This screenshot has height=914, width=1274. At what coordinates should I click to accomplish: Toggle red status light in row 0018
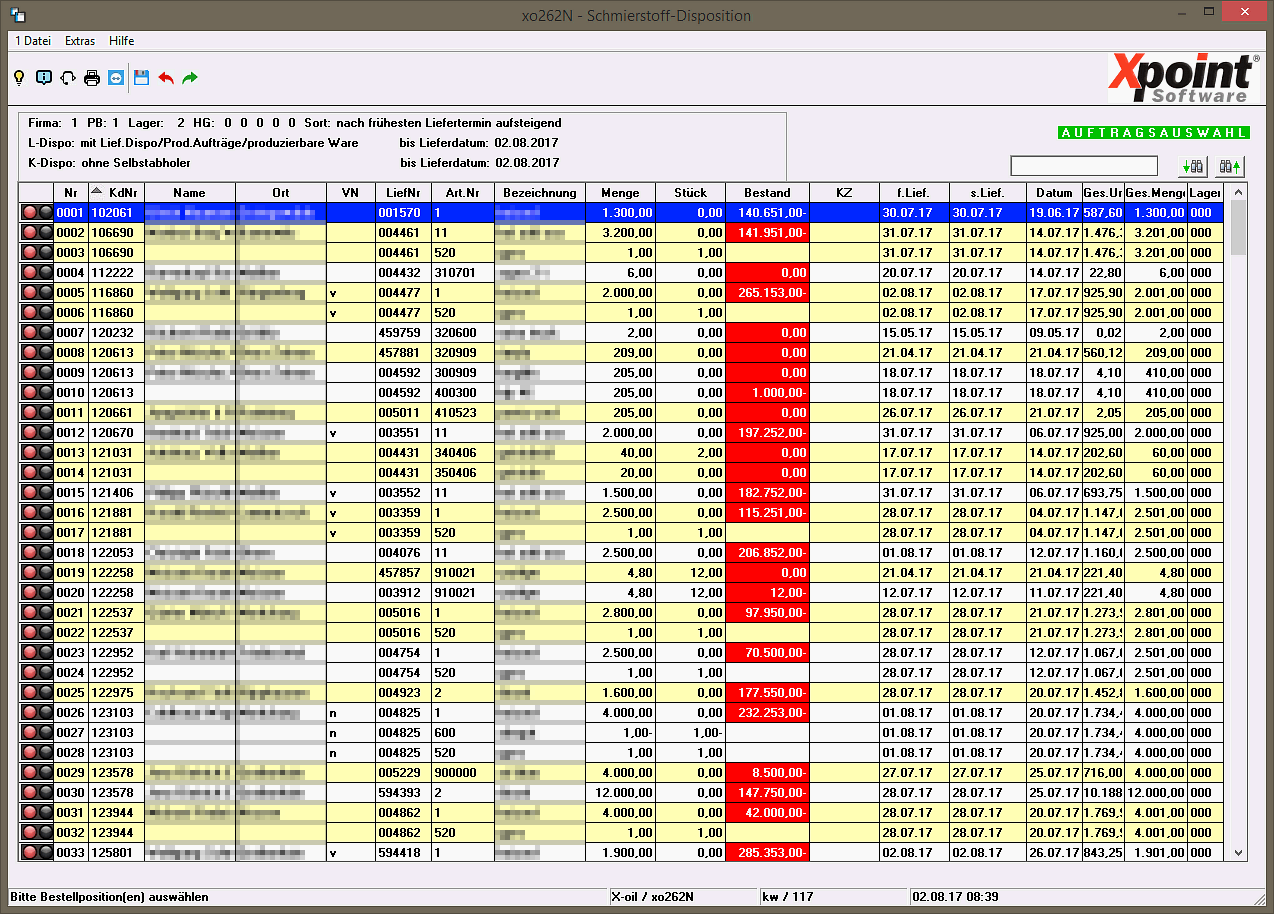point(30,552)
